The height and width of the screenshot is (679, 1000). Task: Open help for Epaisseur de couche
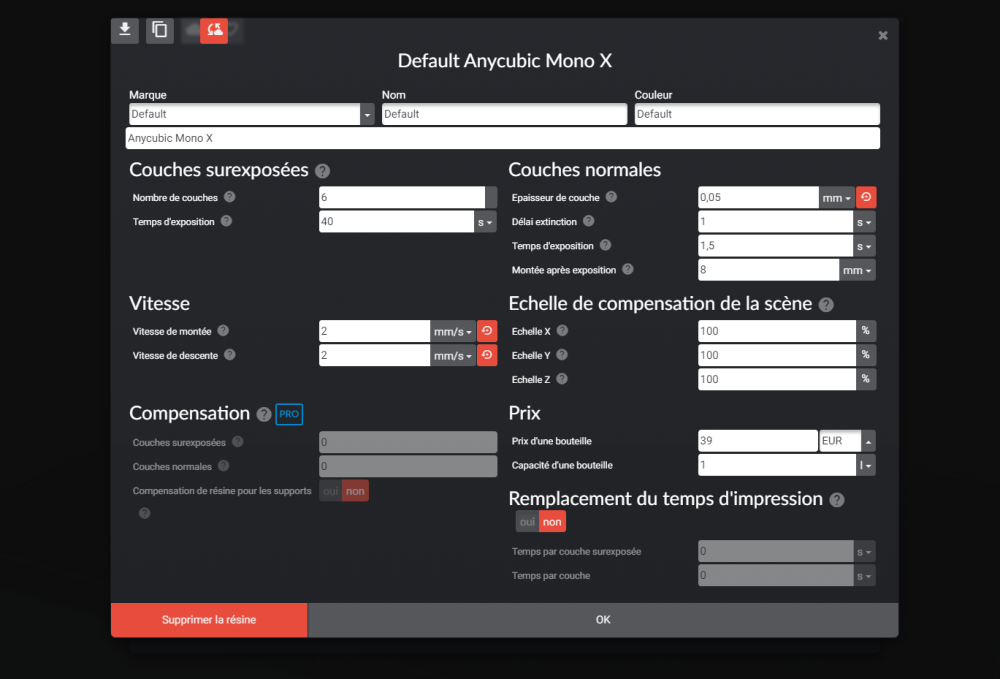(x=611, y=197)
